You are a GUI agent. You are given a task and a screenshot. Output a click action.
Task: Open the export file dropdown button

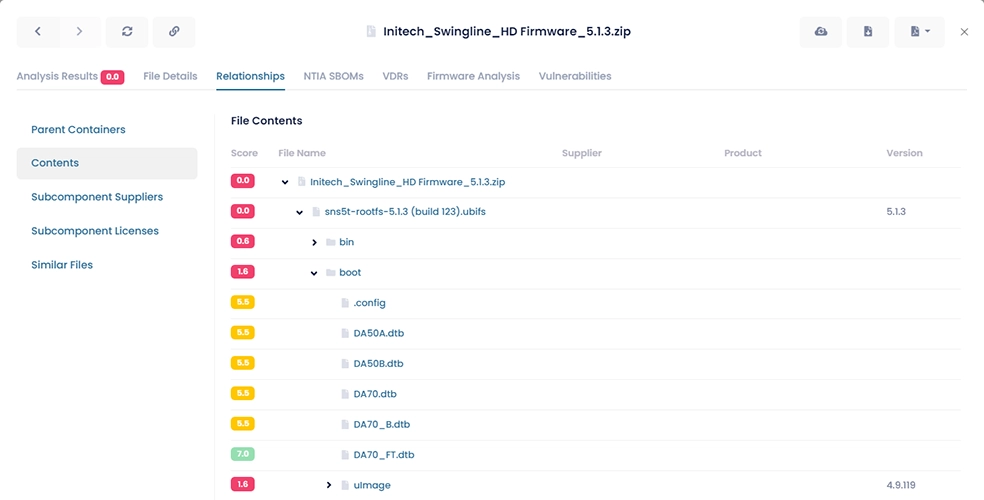coord(919,32)
